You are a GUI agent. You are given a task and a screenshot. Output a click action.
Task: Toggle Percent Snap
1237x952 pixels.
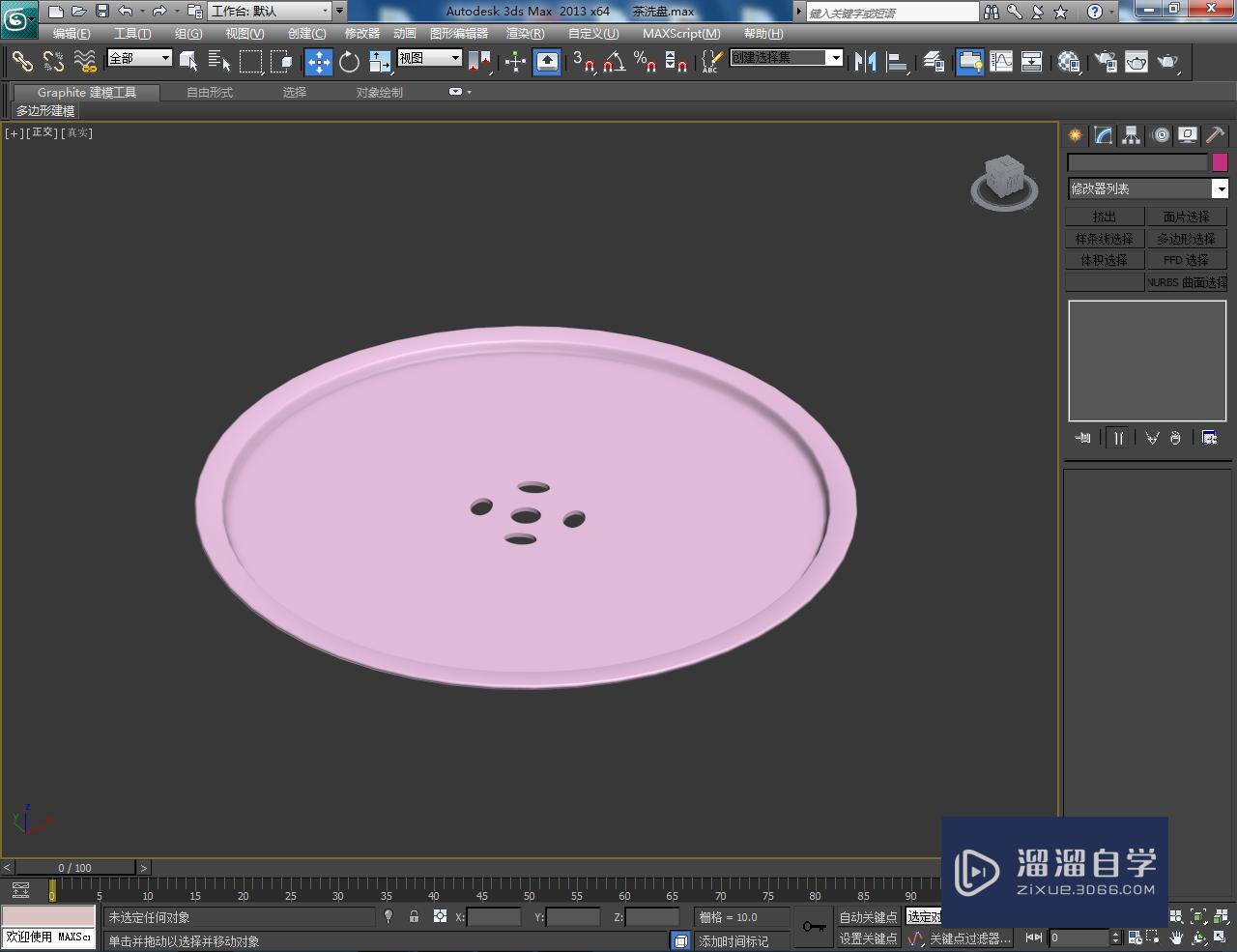tap(645, 62)
